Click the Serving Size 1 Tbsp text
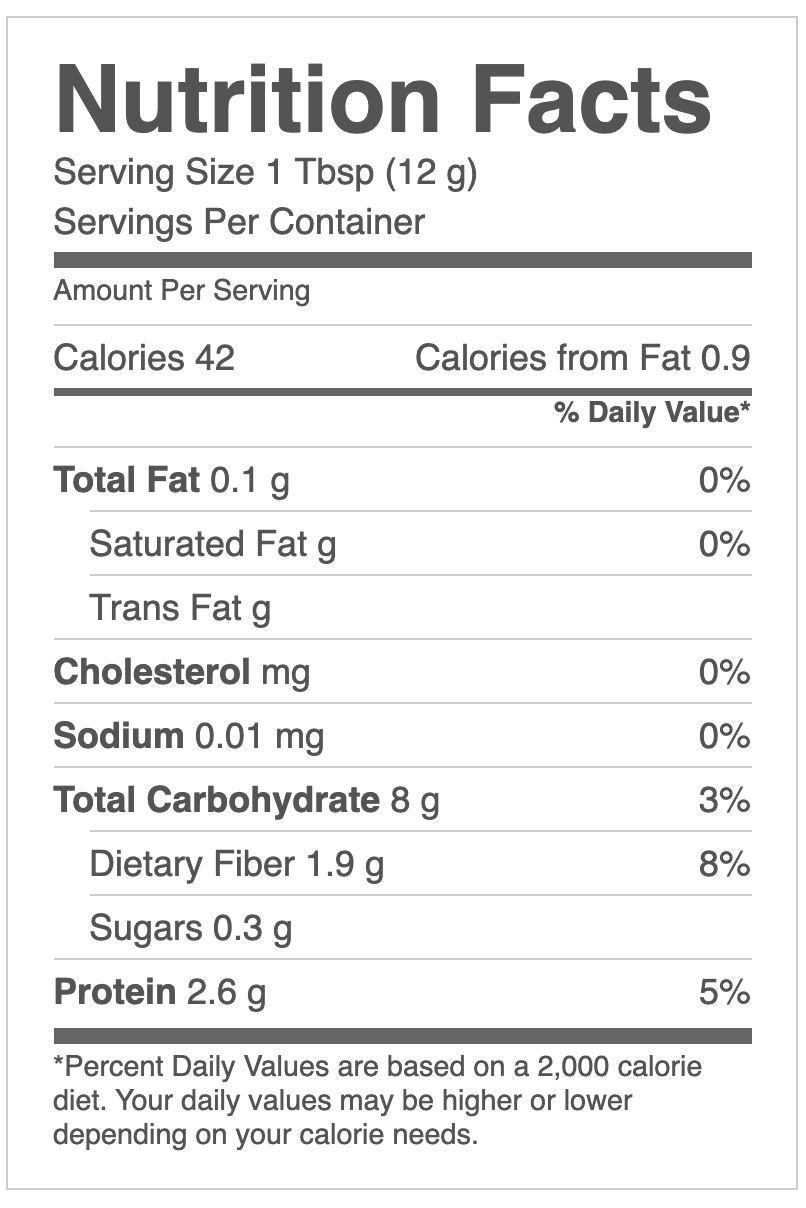This screenshot has width=806, height=1208. click(x=265, y=174)
